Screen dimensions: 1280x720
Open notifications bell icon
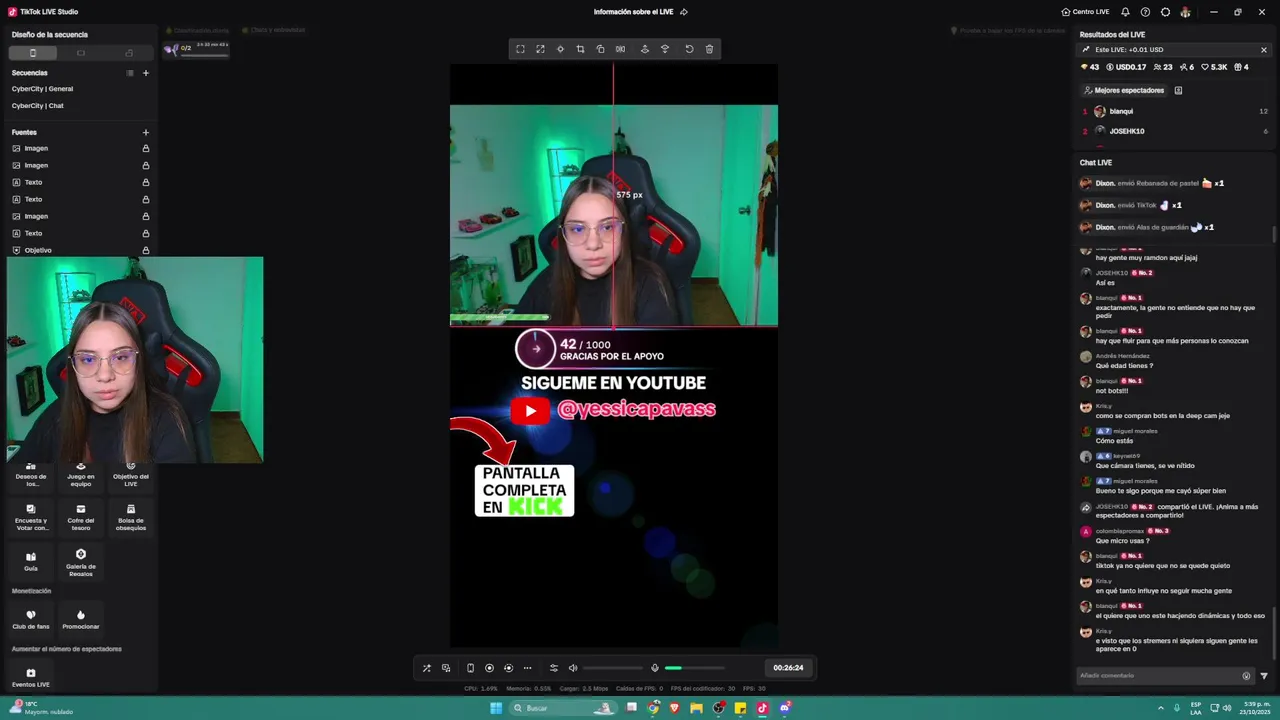coord(1125,12)
